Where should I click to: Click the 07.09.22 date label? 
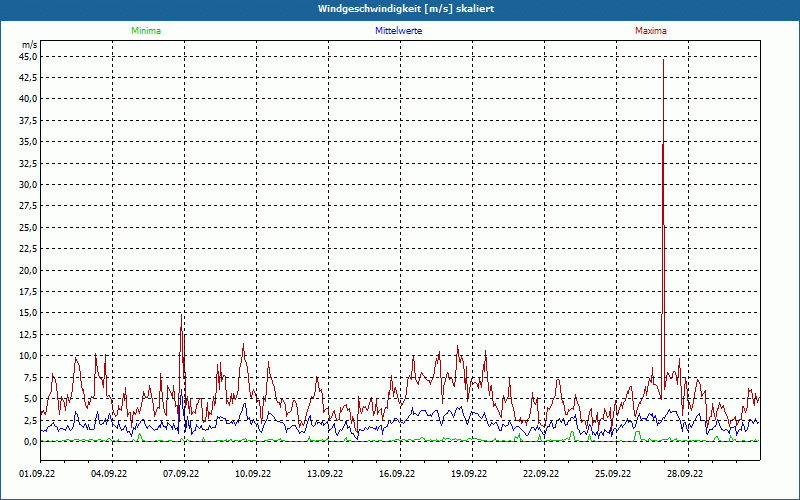coord(181,474)
